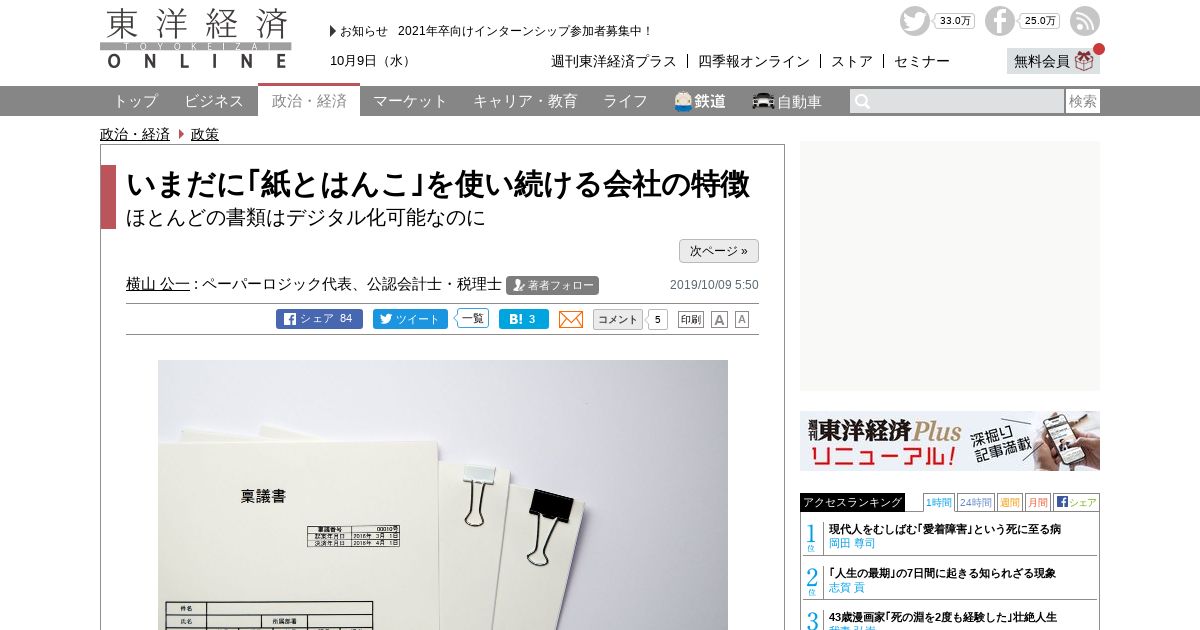The image size is (1200, 630).
Task: Click the article photo of 稟議書 documents
Action: pyautogui.click(x=443, y=495)
